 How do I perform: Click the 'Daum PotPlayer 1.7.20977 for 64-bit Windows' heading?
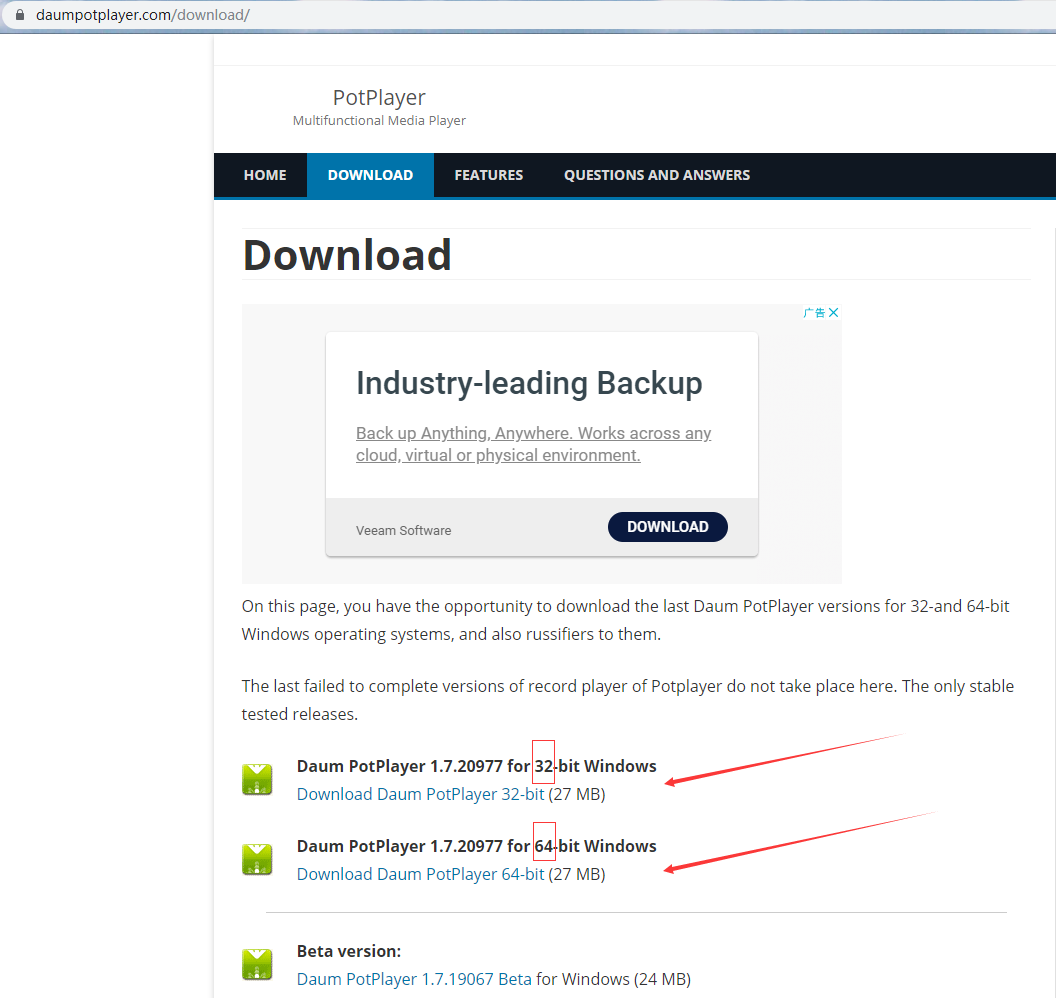click(476, 846)
